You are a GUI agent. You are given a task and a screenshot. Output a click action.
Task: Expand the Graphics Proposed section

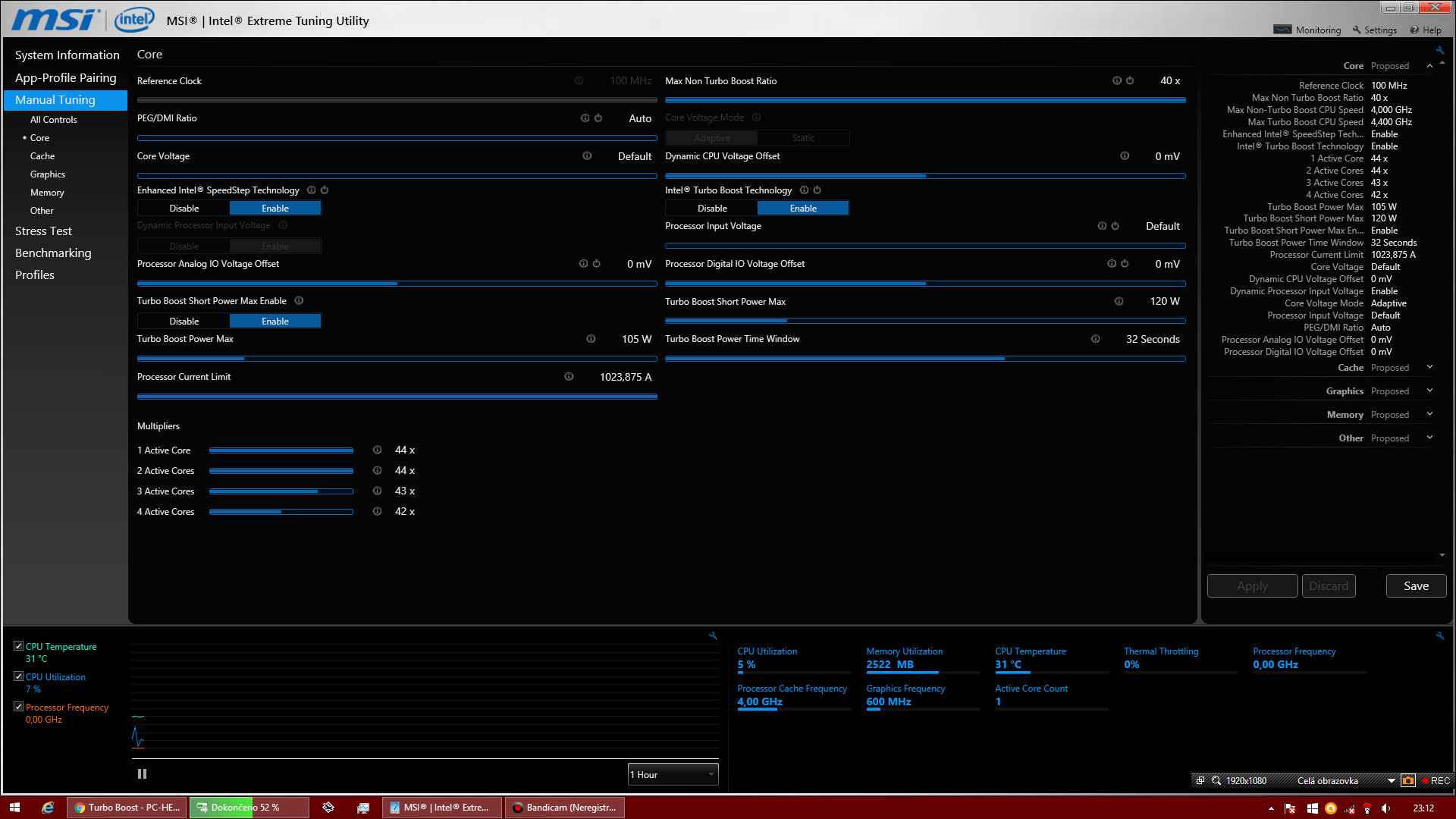point(1429,391)
